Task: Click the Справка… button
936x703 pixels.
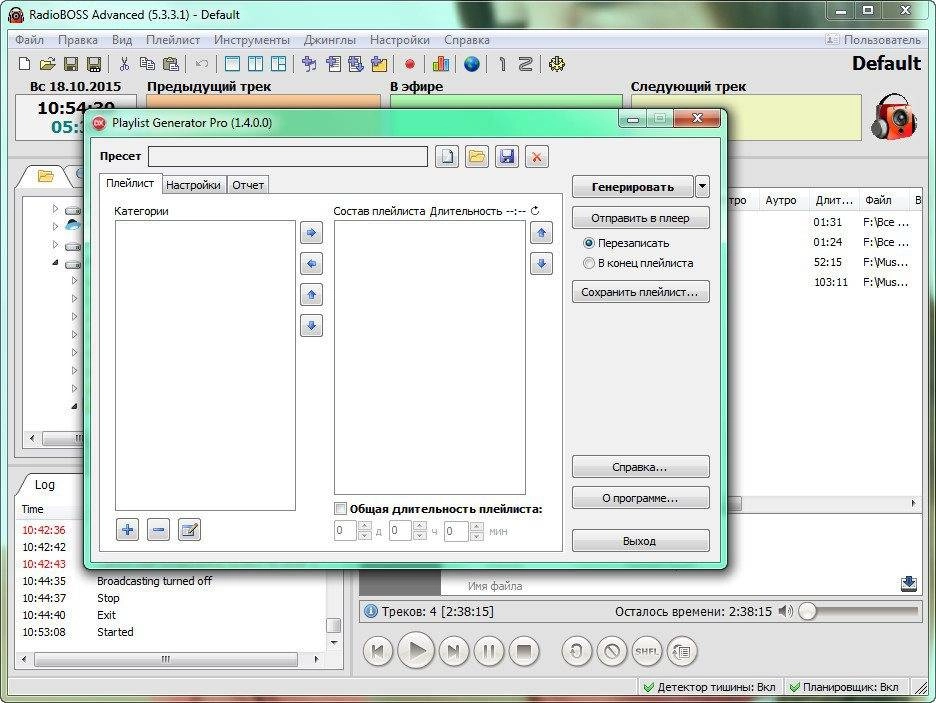Action: 641,467
